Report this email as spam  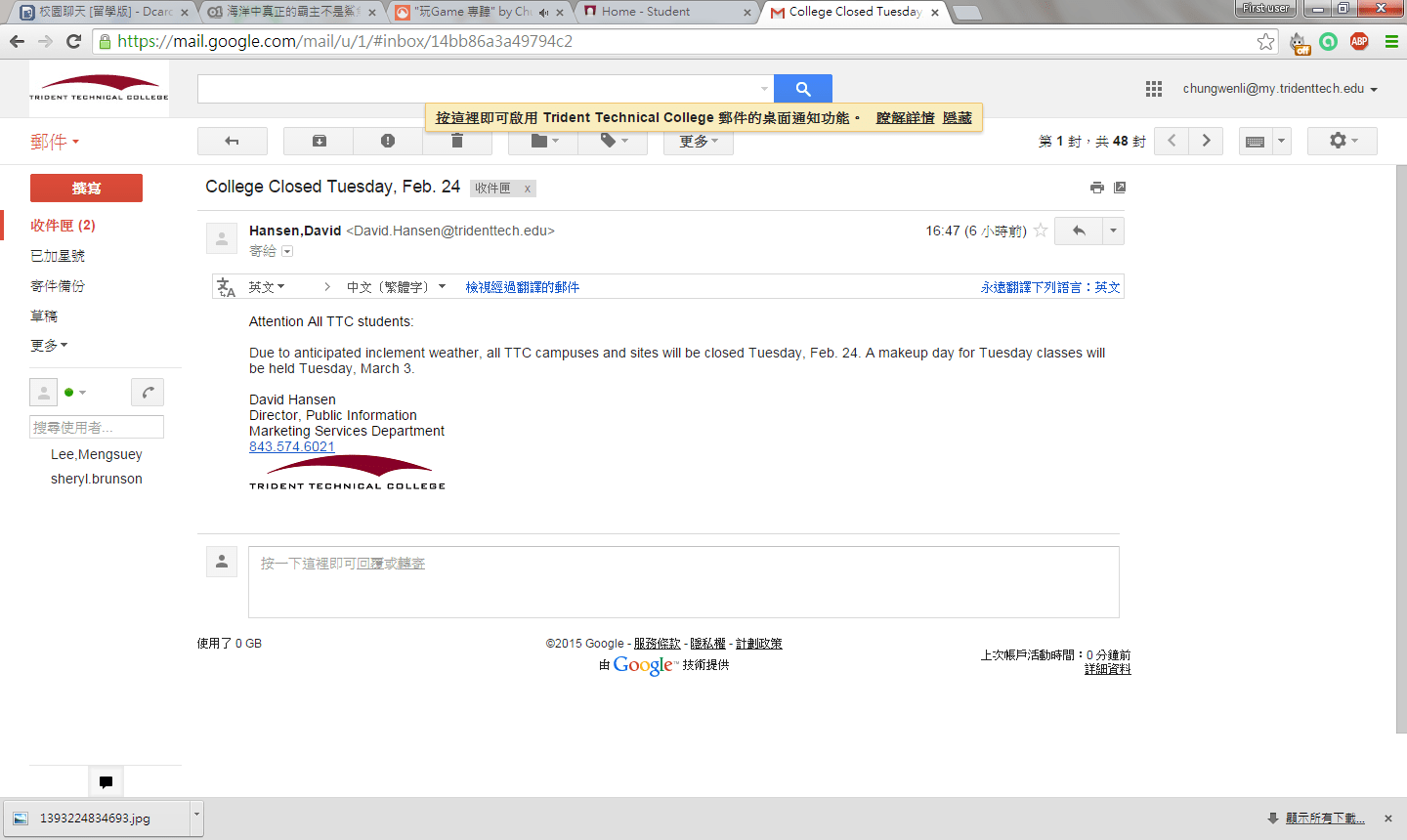(x=388, y=141)
